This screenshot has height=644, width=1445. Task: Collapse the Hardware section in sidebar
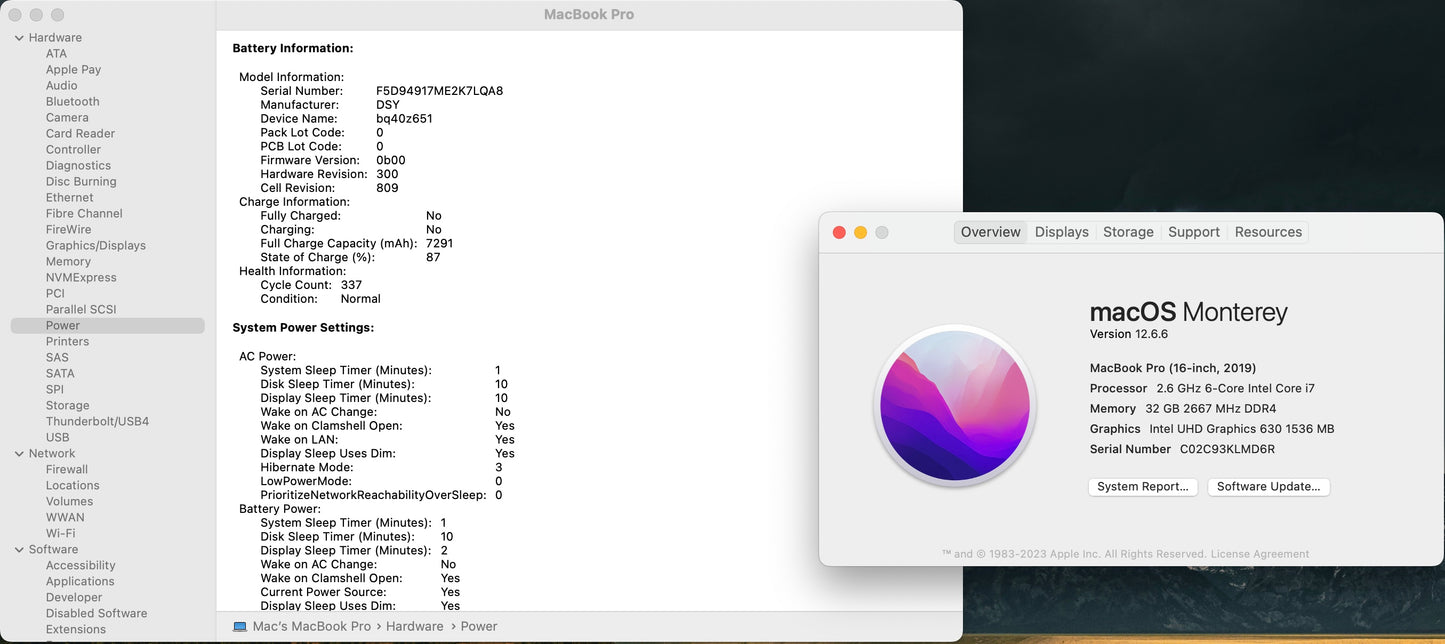click(x=19, y=38)
